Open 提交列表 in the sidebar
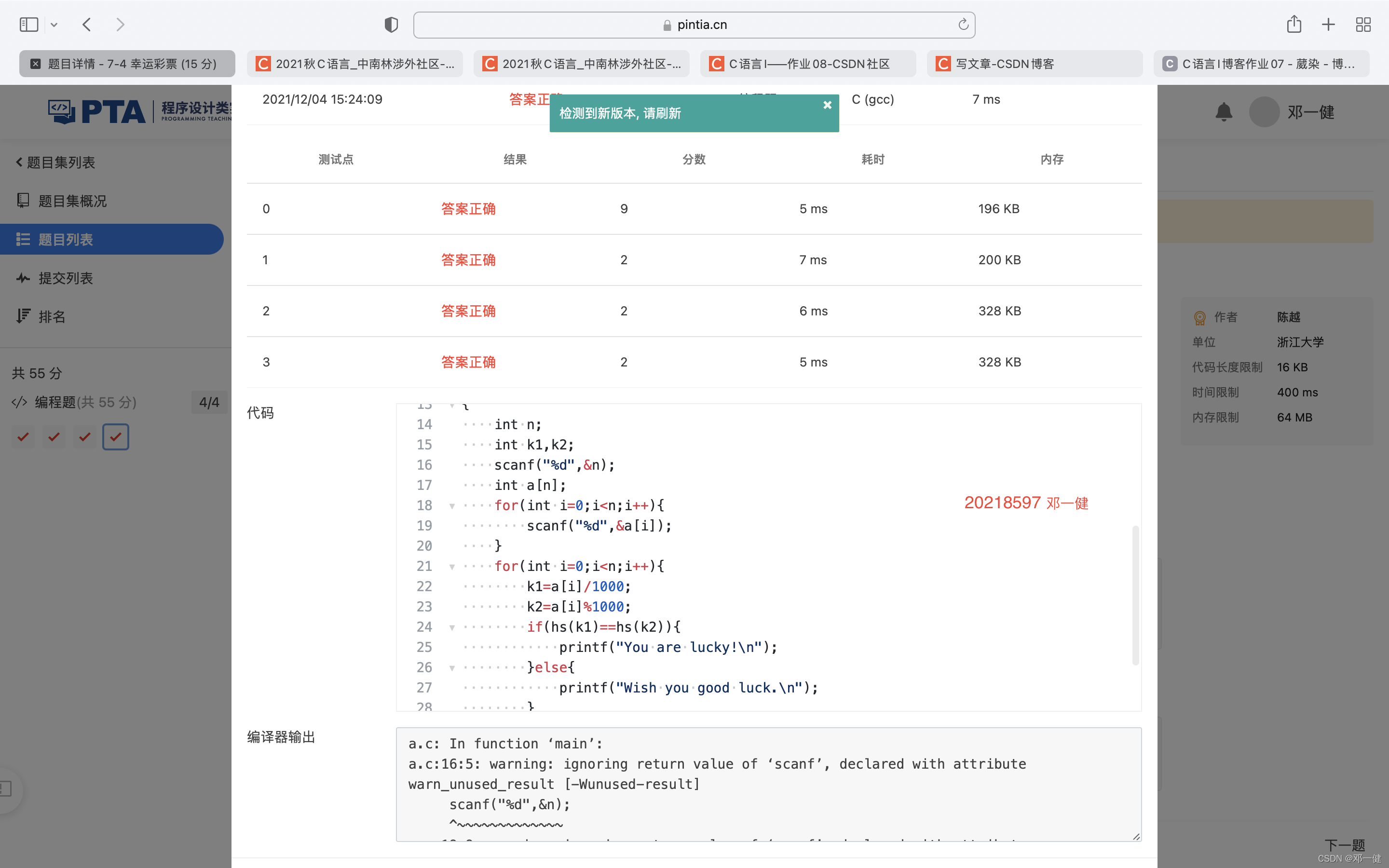Image resolution: width=1389 pixels, height=868 pixels. [x=66, y=278]
